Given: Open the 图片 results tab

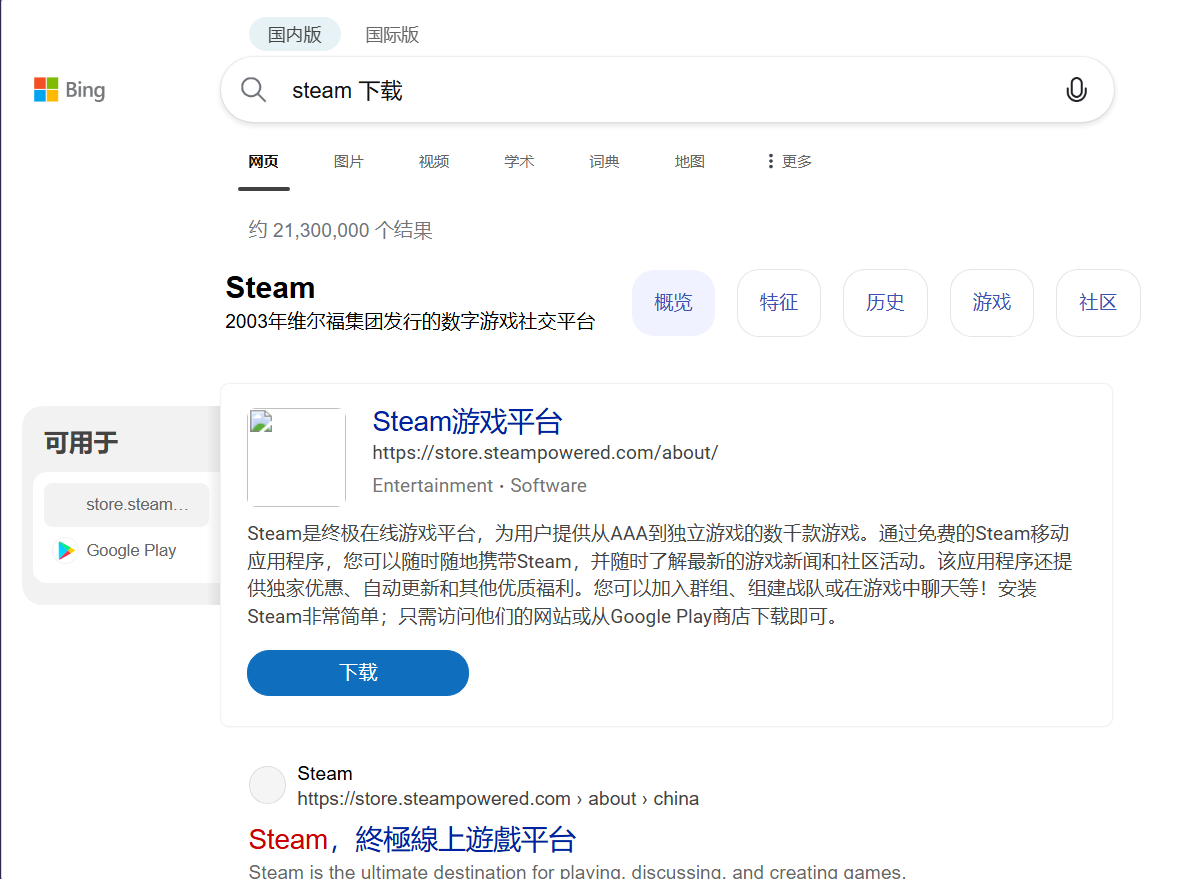Looking at the screenshot, I should (x=349, y=161).
